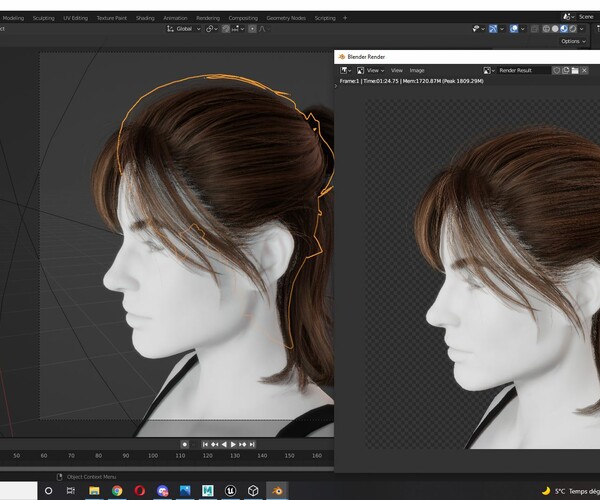Toggle proportional editing
The image size is (600, 500).
point(252,29)
